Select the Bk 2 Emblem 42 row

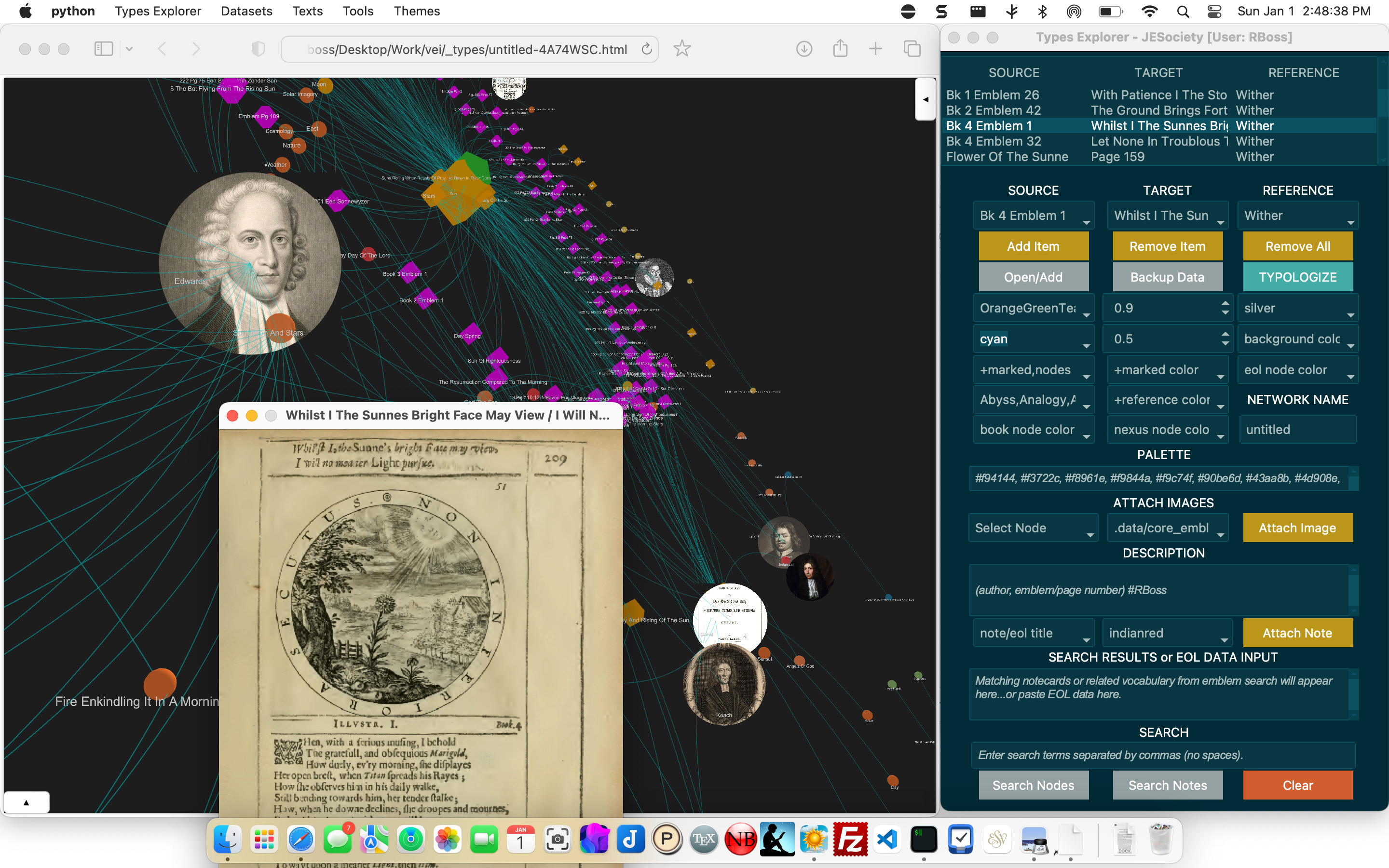tap(1160, 110)
